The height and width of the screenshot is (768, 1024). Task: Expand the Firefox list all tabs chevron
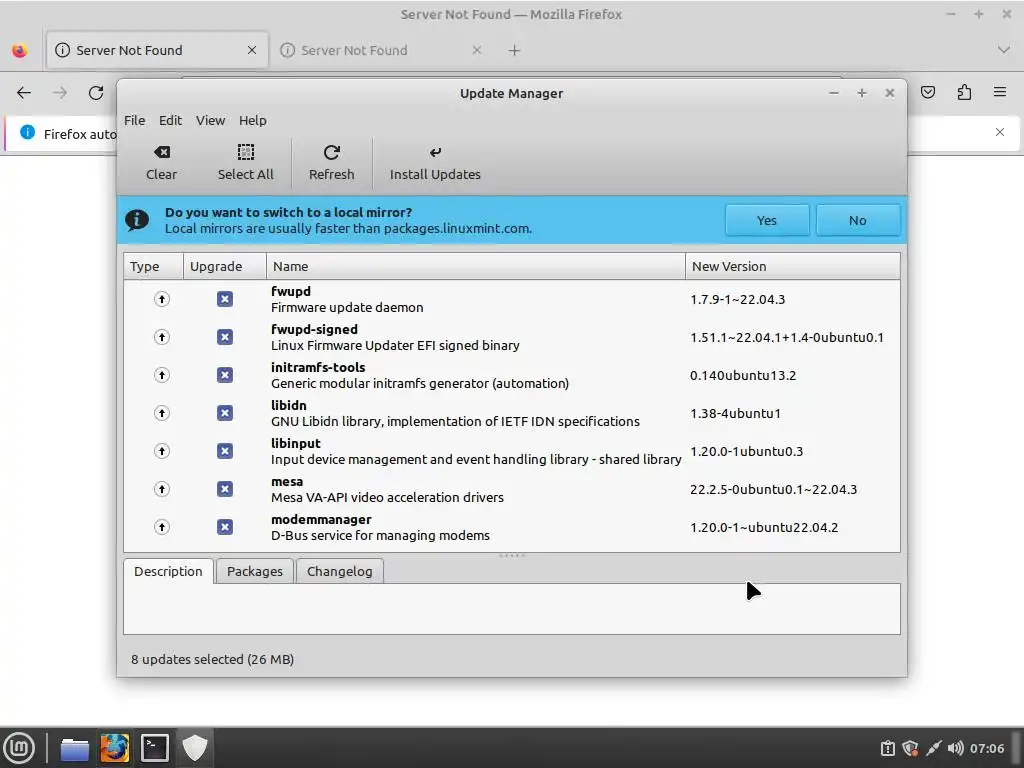click(1004, 50)
